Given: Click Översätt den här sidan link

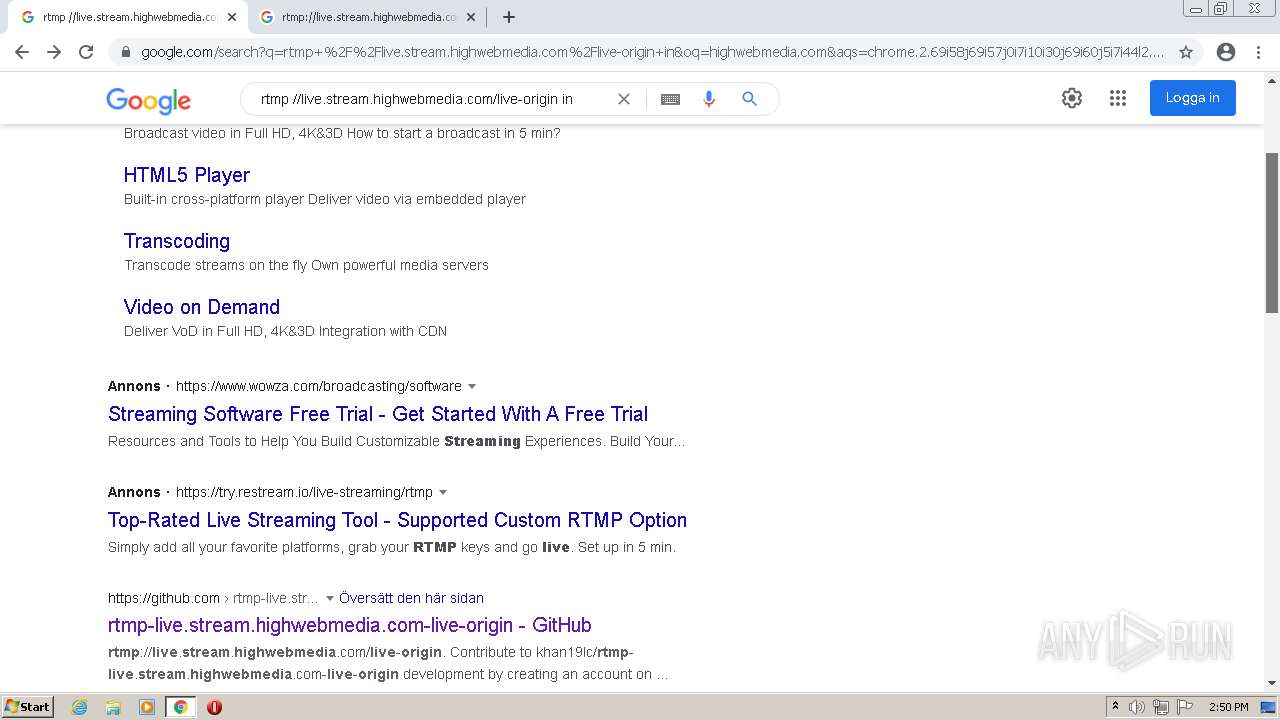Looking at the screenshot, I should click(411, 598).
